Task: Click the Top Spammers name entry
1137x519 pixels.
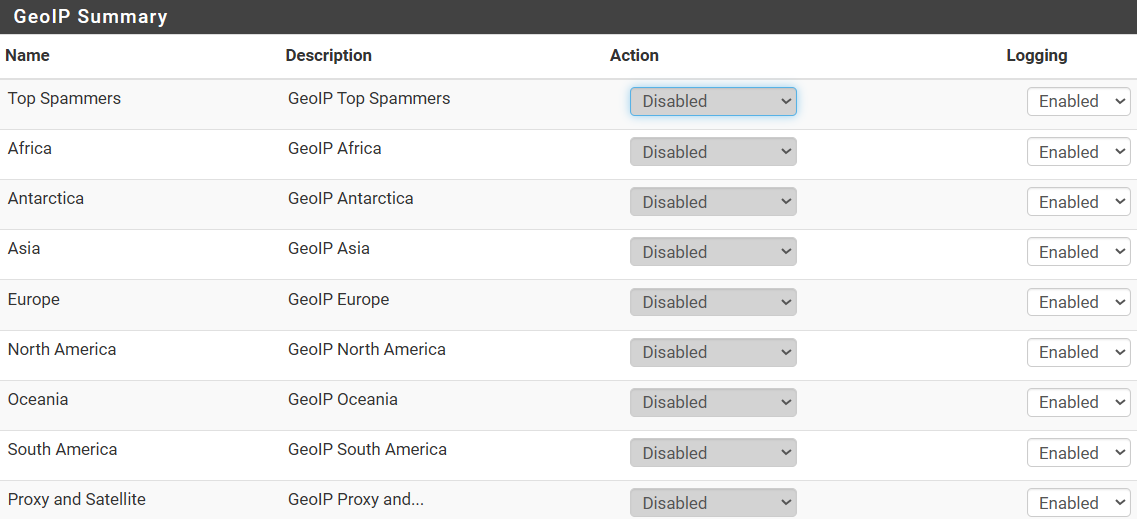Action: click(x=65, y=99)
